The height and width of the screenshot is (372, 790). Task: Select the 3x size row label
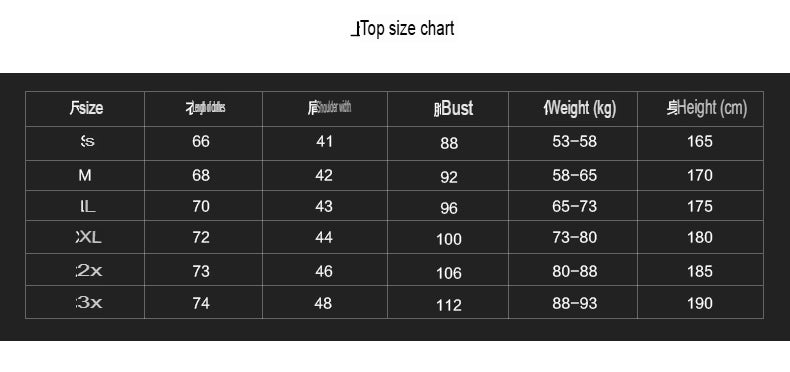(x=89, y=303)
